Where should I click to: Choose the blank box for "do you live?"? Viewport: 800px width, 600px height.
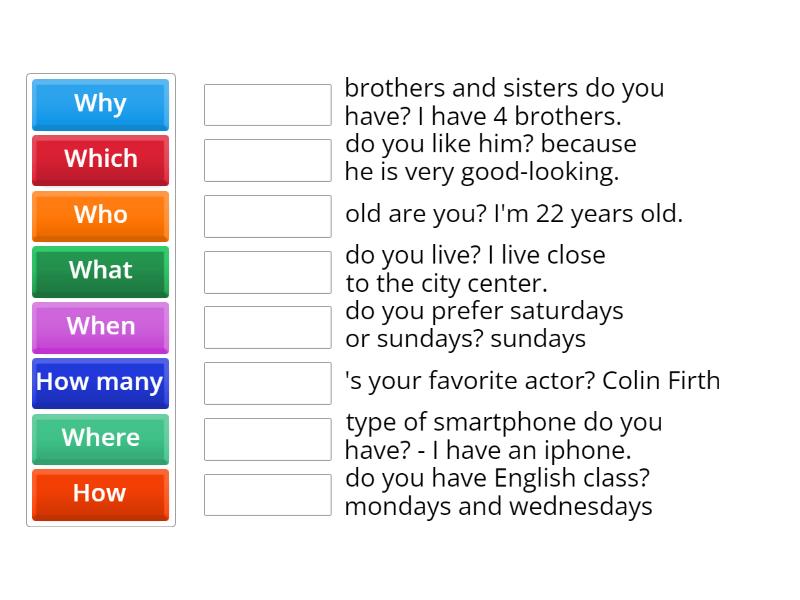click(x=267, y=272)
